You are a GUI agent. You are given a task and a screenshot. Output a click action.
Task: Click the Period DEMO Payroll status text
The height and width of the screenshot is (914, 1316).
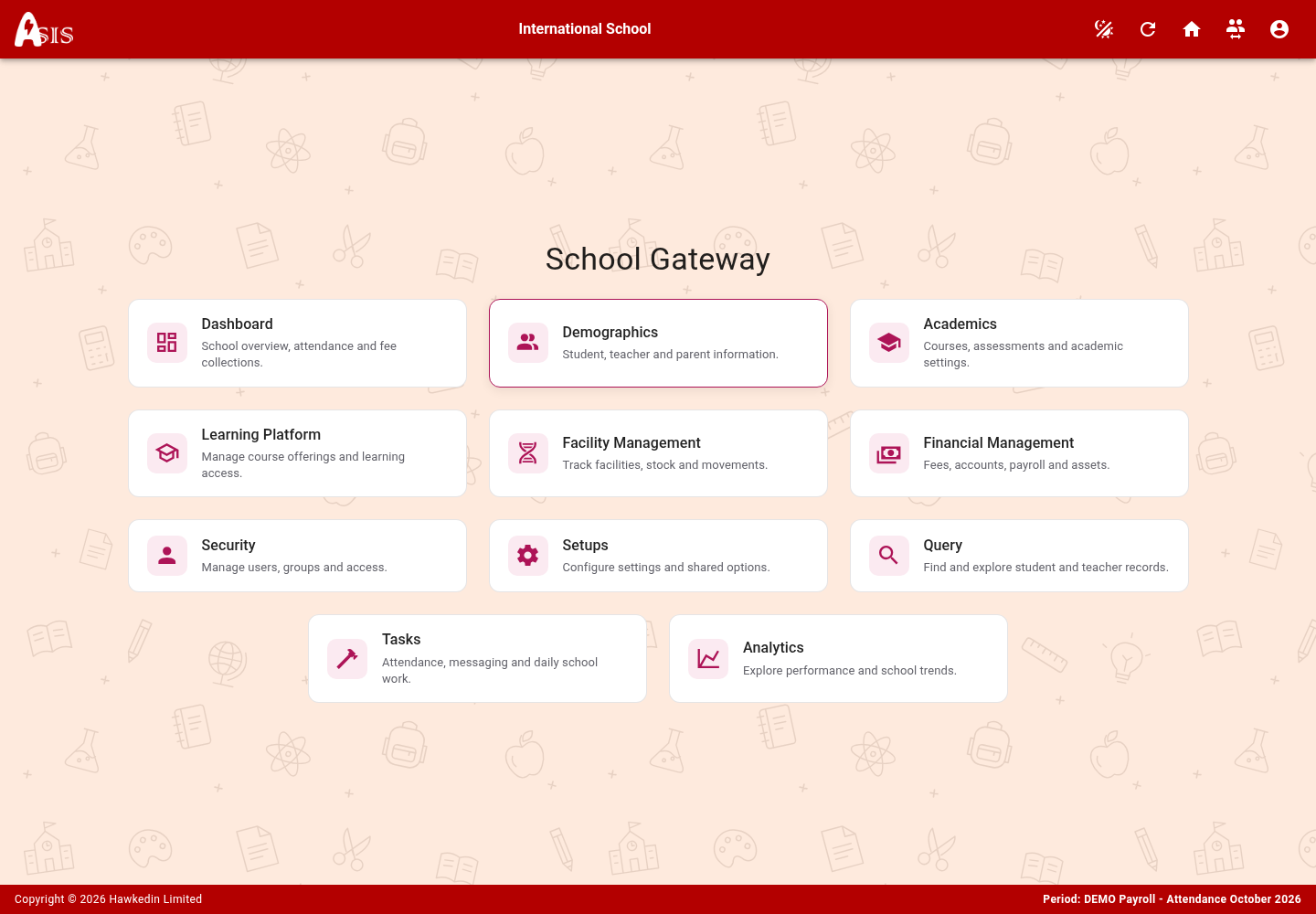pyautogui.click(x=1172, y=899)
